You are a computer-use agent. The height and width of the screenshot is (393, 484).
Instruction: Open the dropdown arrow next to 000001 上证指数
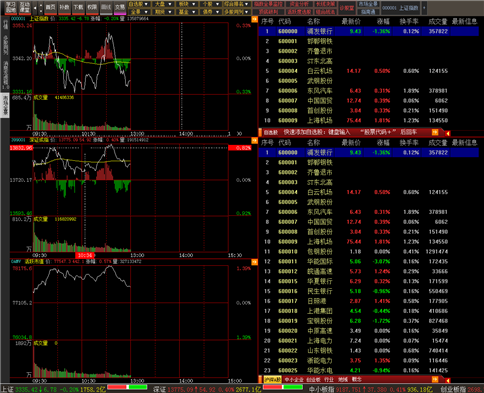424,8
